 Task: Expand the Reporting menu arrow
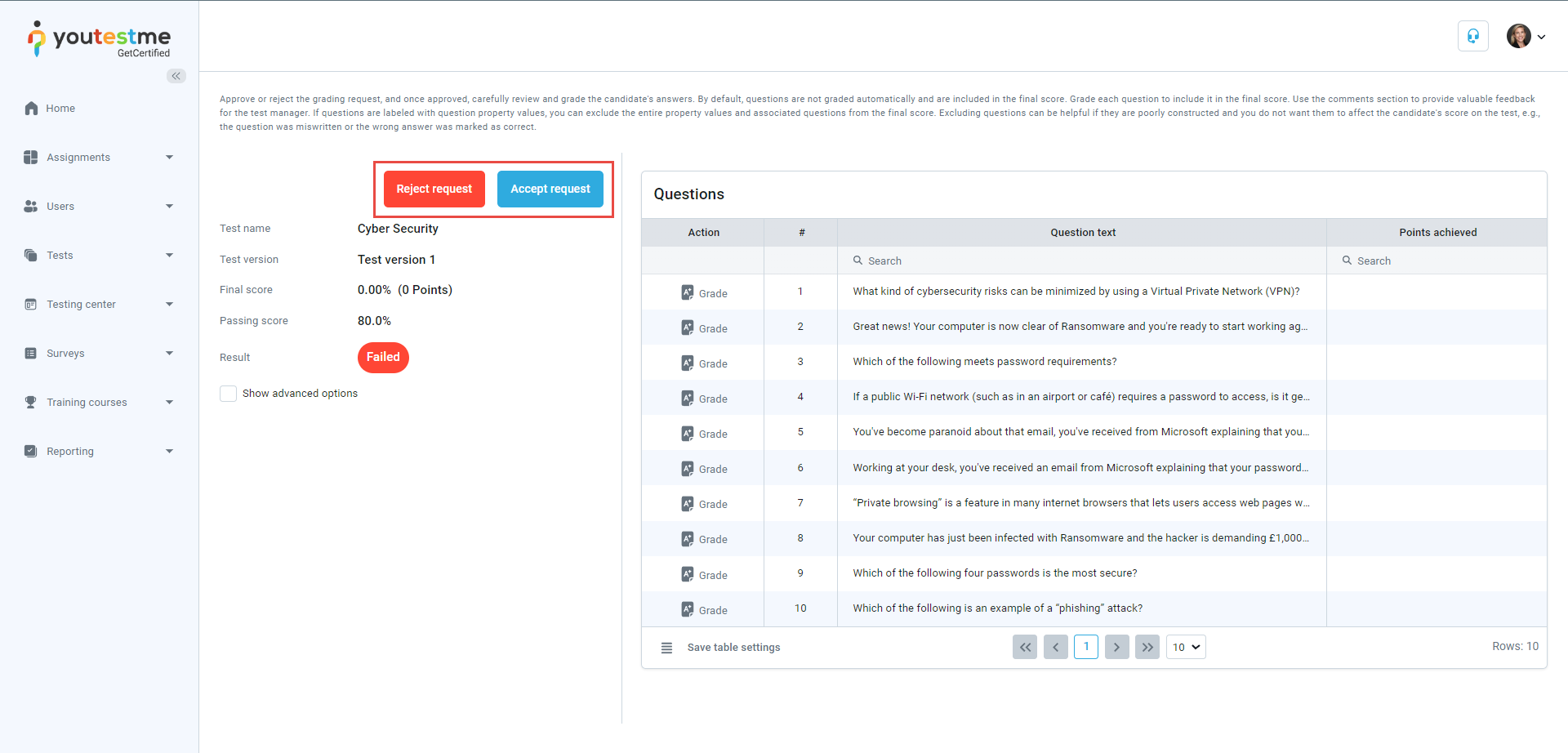coord(170,451)
